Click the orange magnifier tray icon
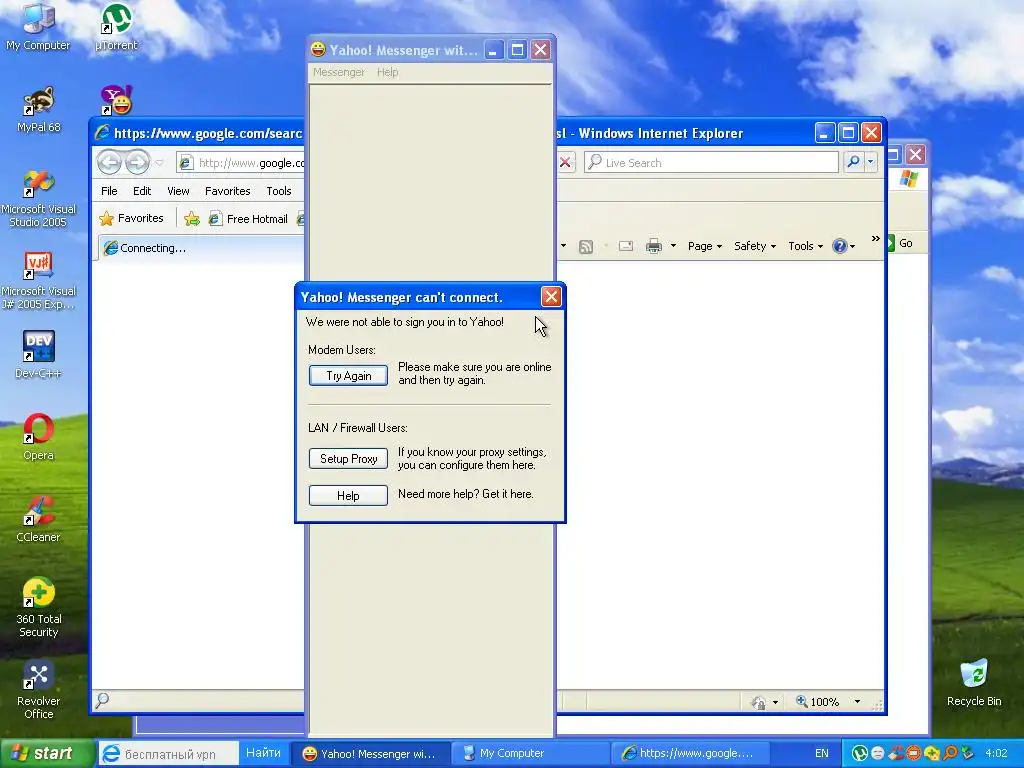This screenshot has width=1024, height=768. pyautogui.click(x=950, y=753)
